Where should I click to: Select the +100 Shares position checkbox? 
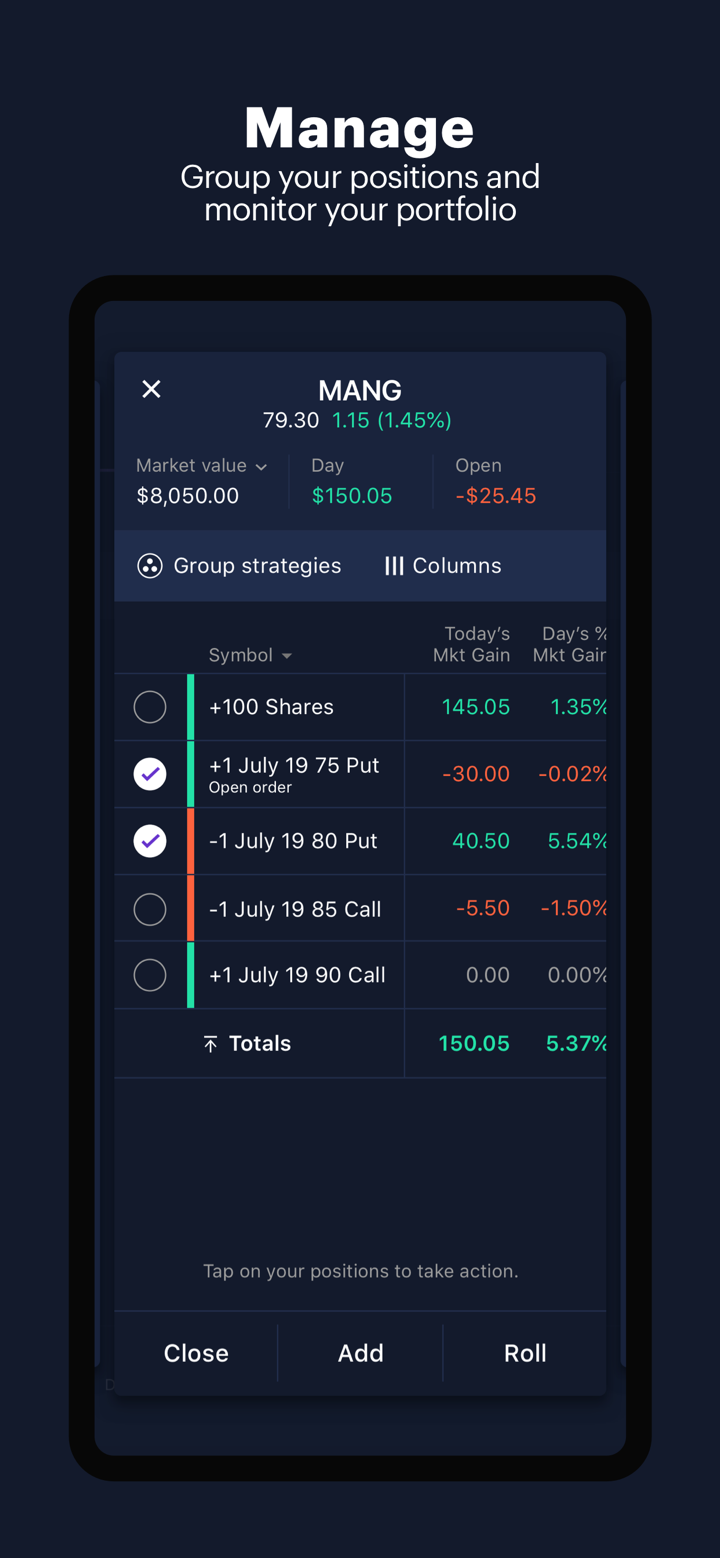click(x=150, y=707)
